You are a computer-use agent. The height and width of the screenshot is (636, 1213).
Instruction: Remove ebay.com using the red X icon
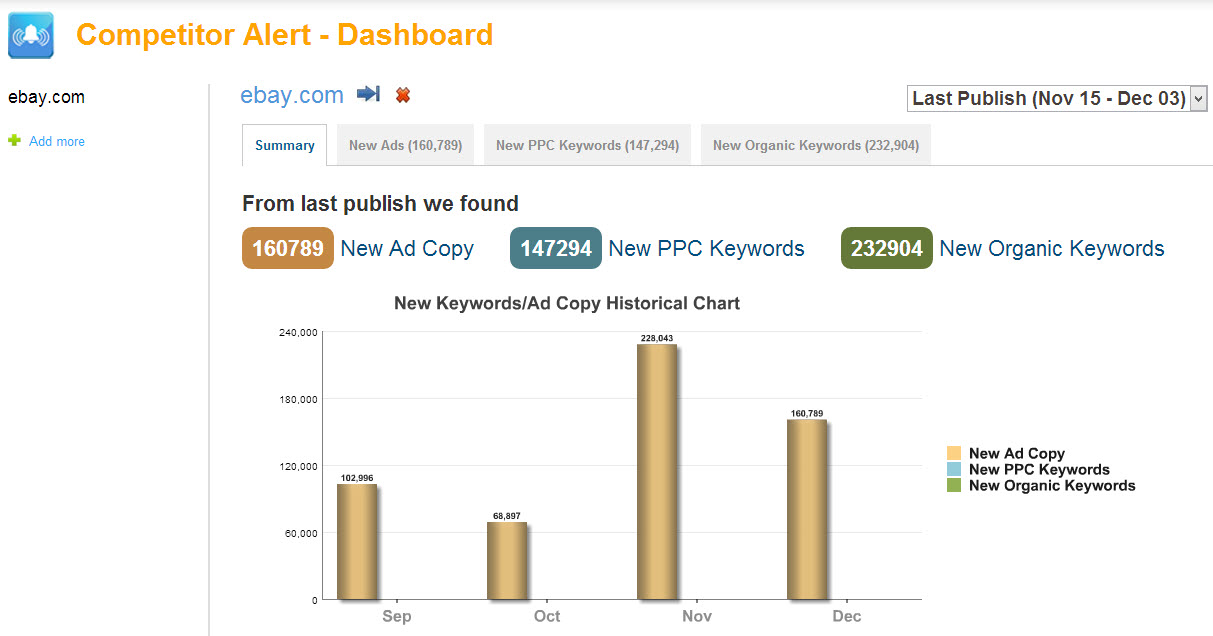pyautogui.click(x=403, y=95)
